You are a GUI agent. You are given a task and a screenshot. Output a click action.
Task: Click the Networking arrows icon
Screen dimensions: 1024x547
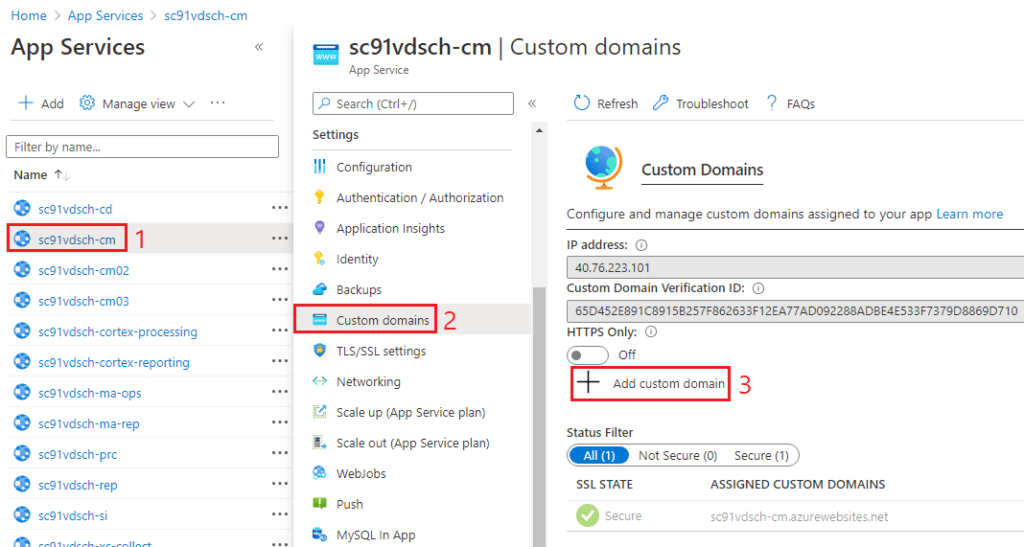tap(319, 381)
